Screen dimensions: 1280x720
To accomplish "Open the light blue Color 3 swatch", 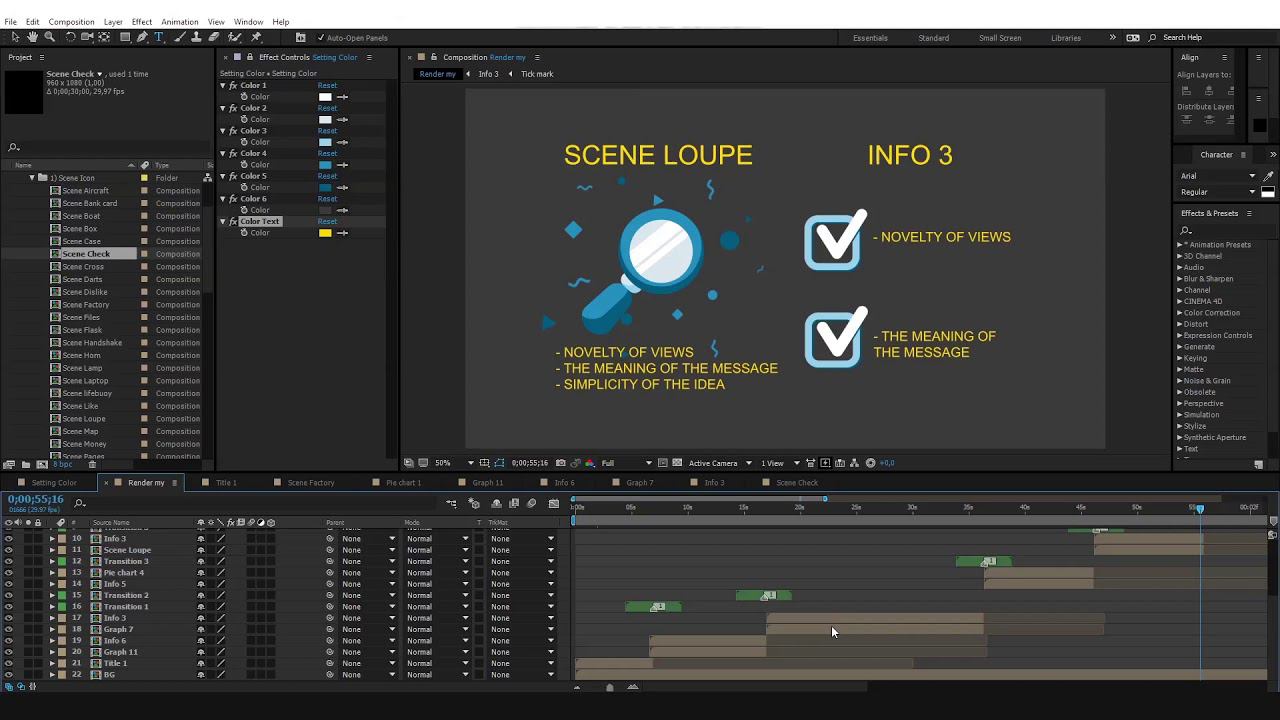I will 325,142.
